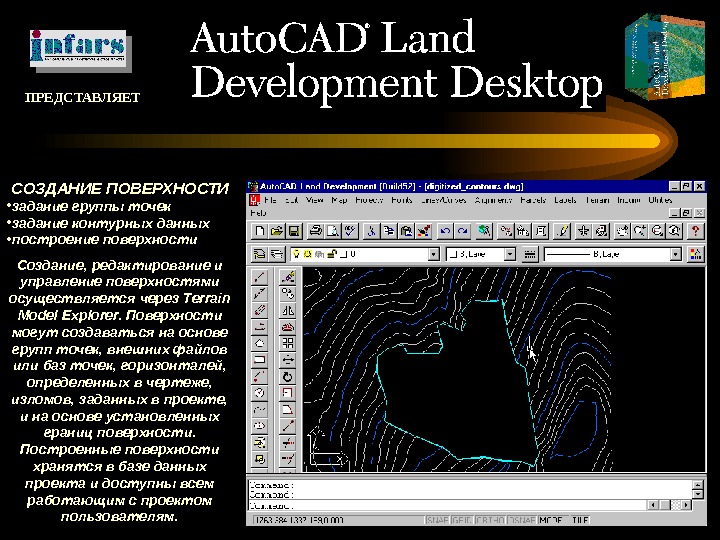
Task: Click the Paste clipboard icon
Action: coord(406,231)
